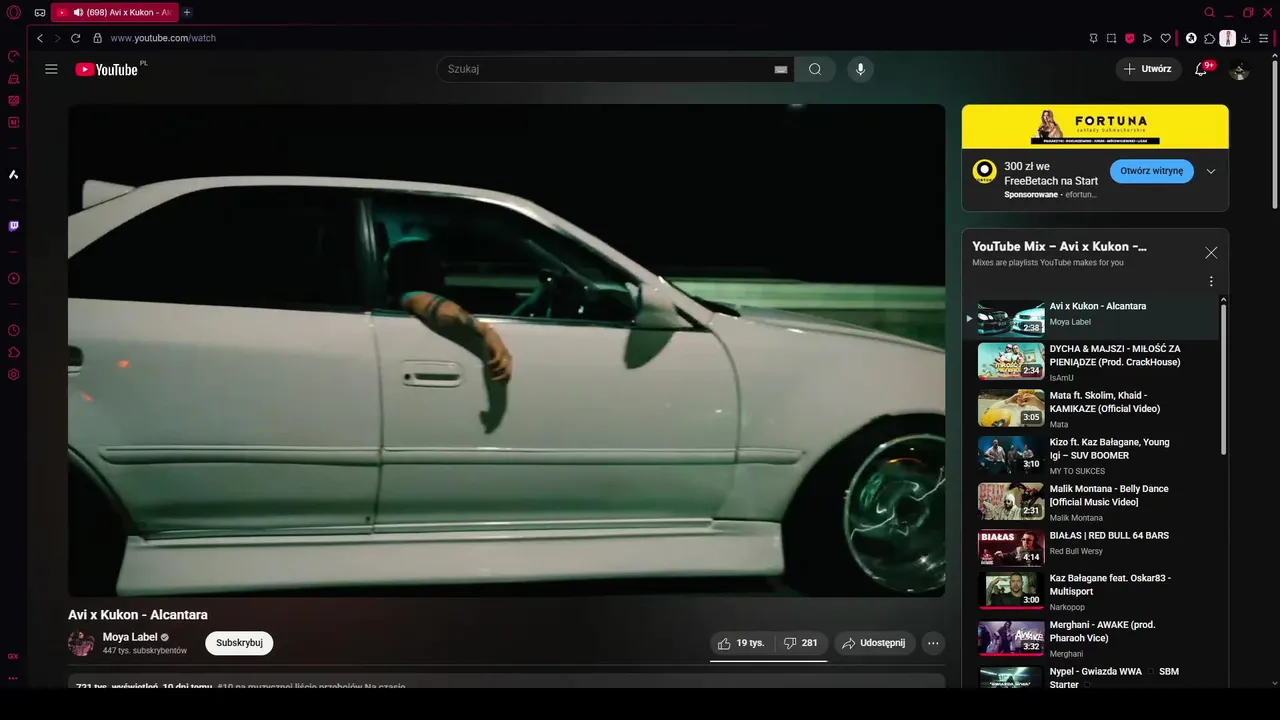Open sidebar Settings gear icon
The image size is (1280, 720).
tap(14, 375)
